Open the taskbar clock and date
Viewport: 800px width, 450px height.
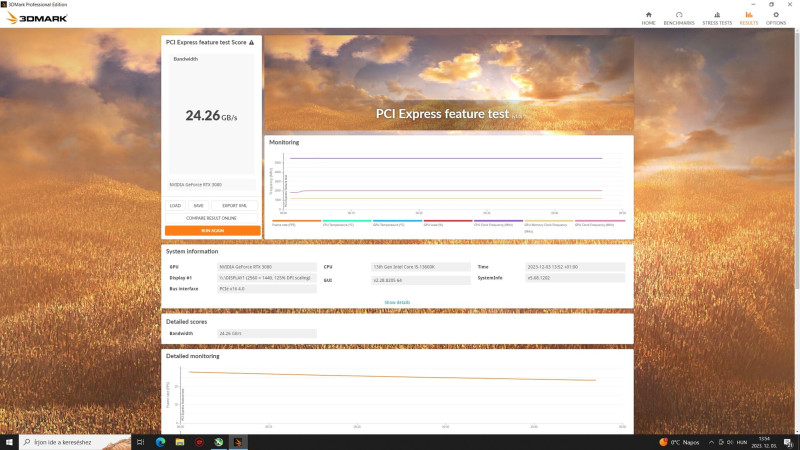point(764,442)
